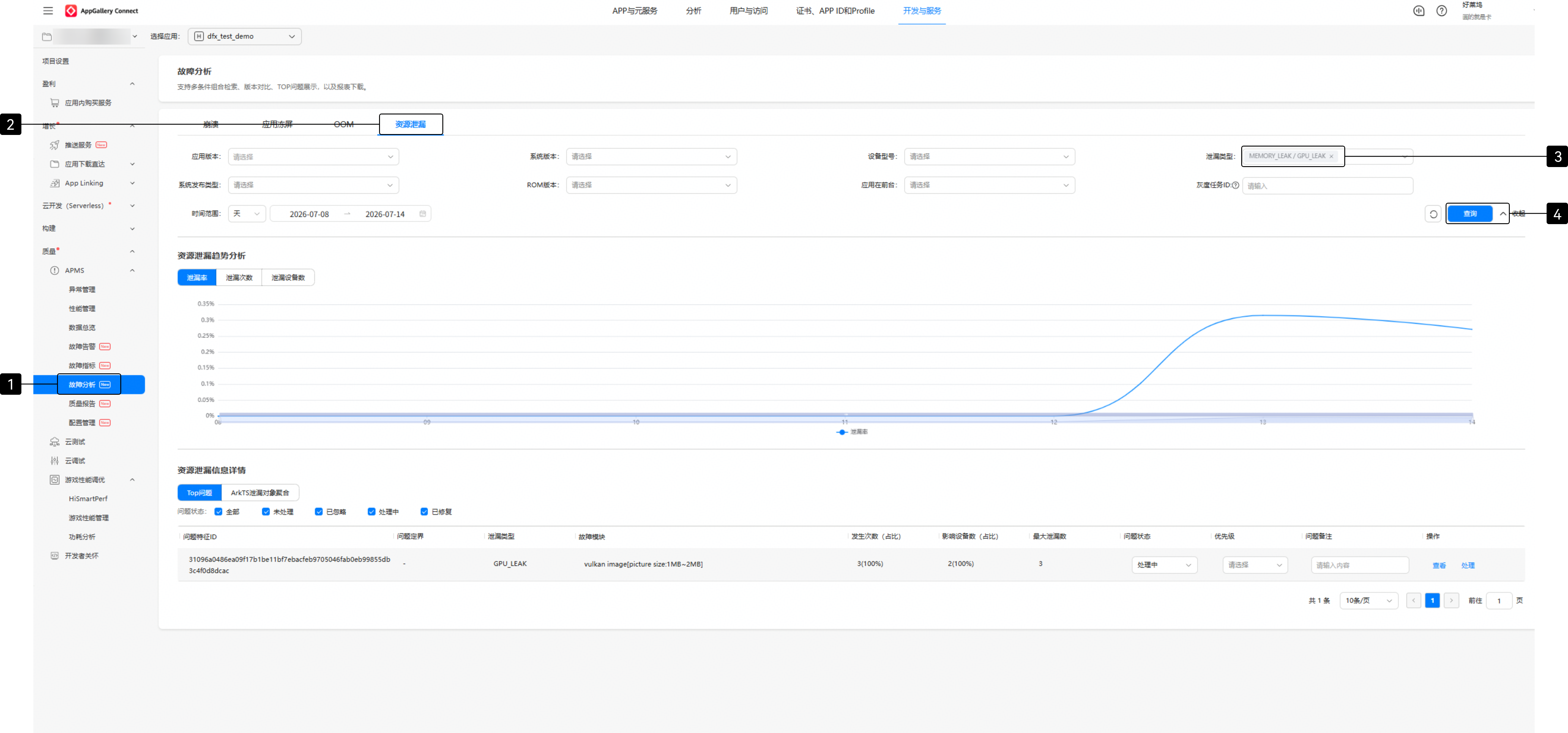Screen dimensions: 1568x733
Task: Click the help question mark icon
Action: point(1441,11)
